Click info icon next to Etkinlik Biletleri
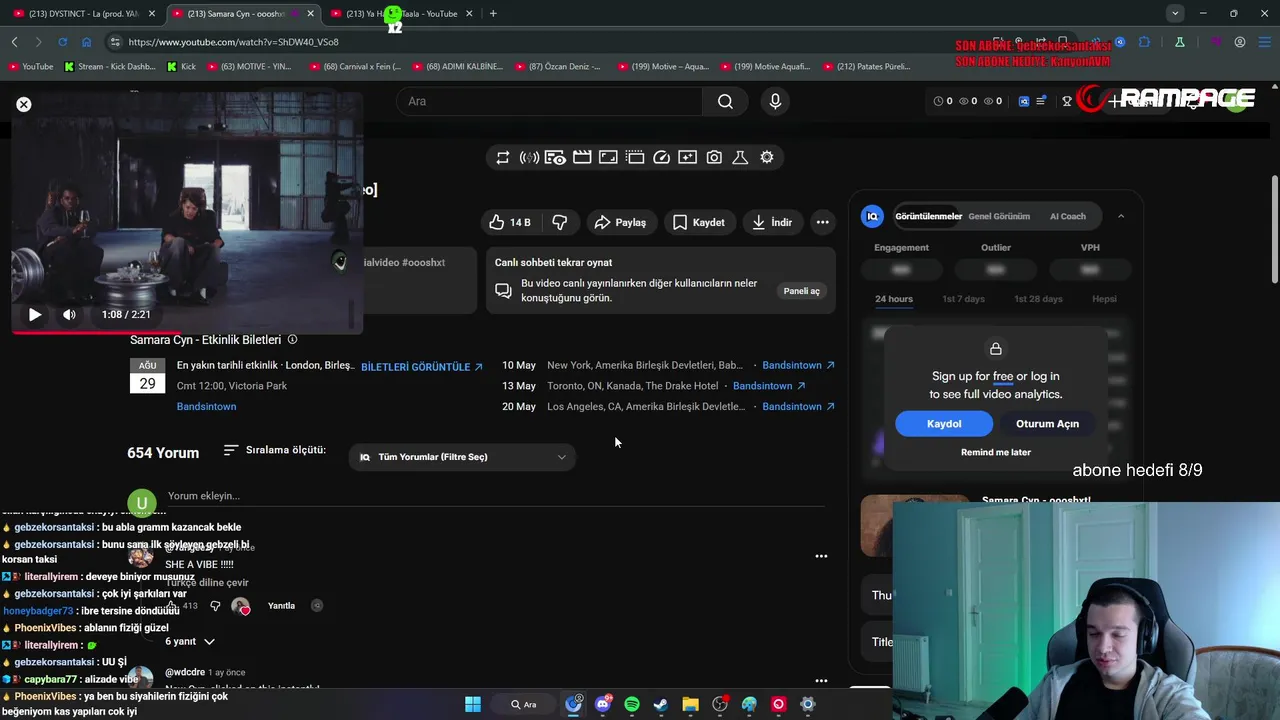 coord(292,340)
